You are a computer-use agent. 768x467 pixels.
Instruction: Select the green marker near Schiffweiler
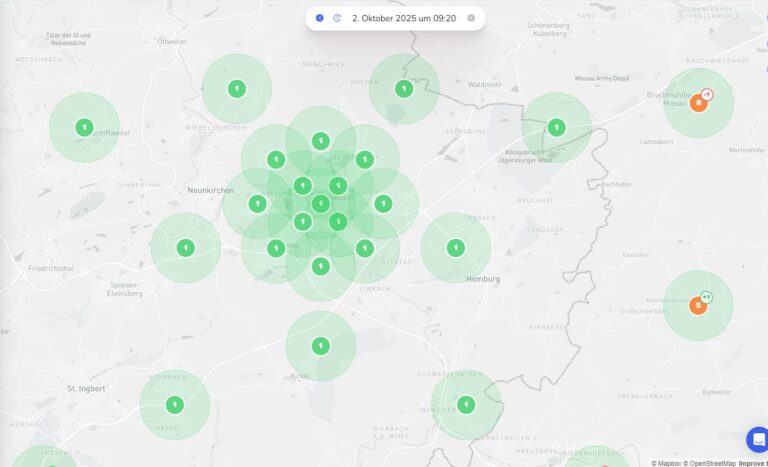[84, 127]
